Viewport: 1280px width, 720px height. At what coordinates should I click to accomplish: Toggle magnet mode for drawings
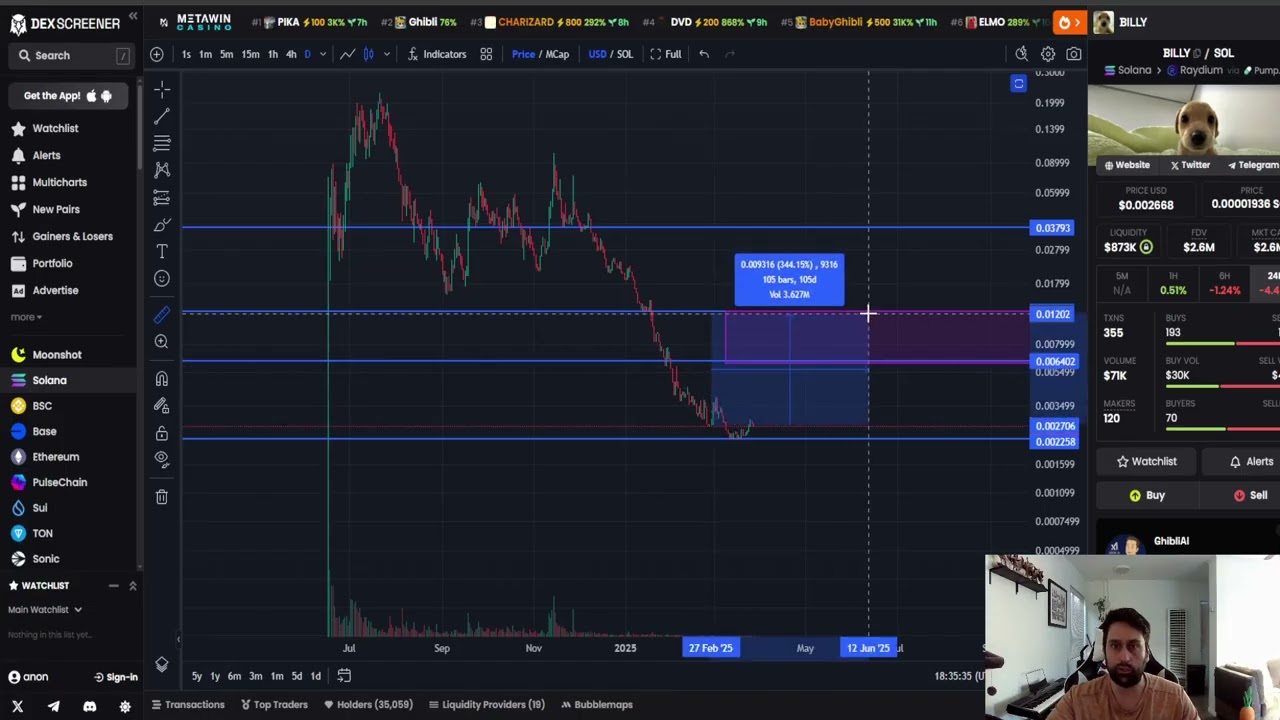coord(162,379)
